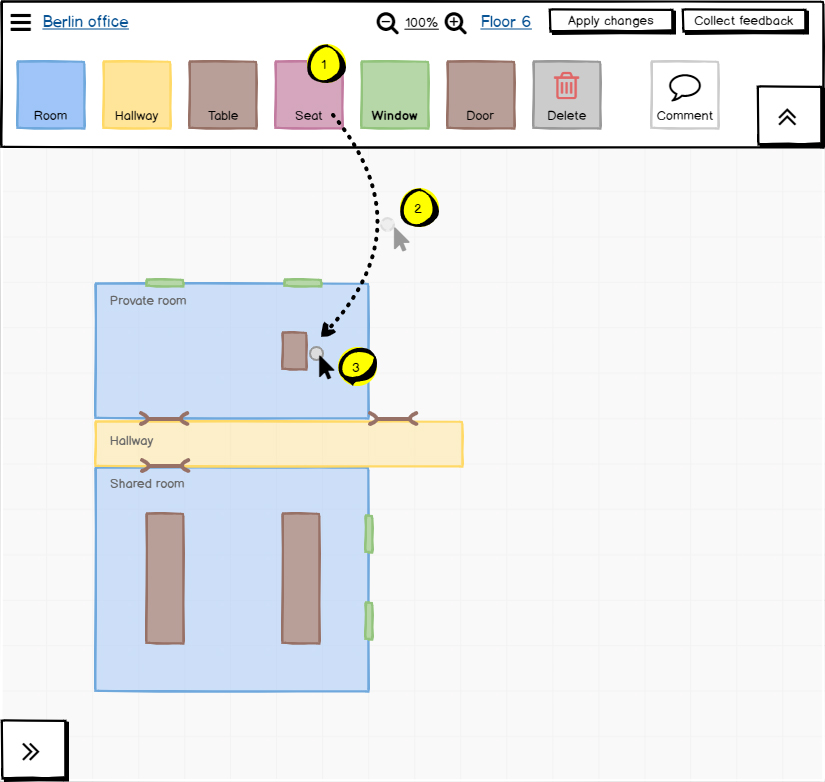Open the Berlin office link
The image size is (825, 782).
pos(85,22)
